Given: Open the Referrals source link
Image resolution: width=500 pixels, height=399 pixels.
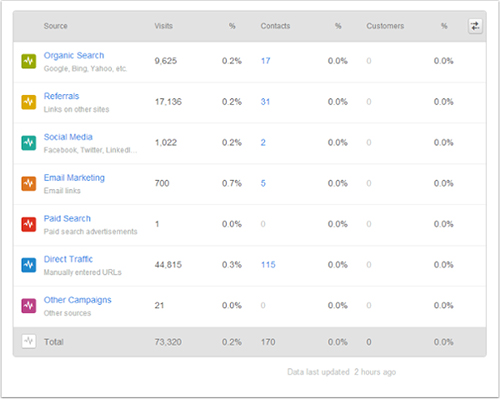Looking at the screenshot, I should (x=61, y=96).
